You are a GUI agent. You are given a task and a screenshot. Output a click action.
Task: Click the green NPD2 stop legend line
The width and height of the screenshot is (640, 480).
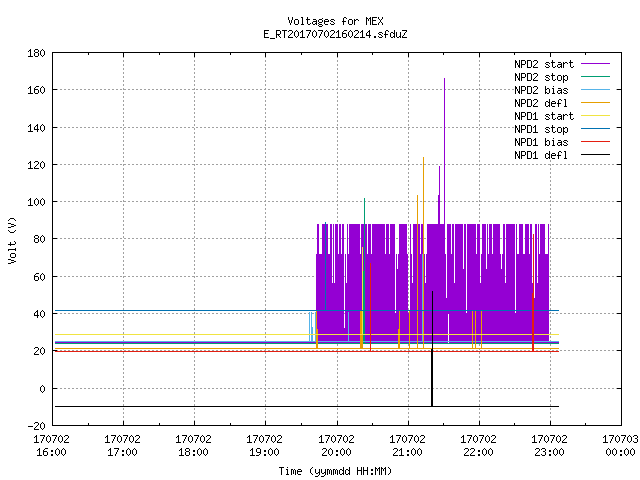595,77
